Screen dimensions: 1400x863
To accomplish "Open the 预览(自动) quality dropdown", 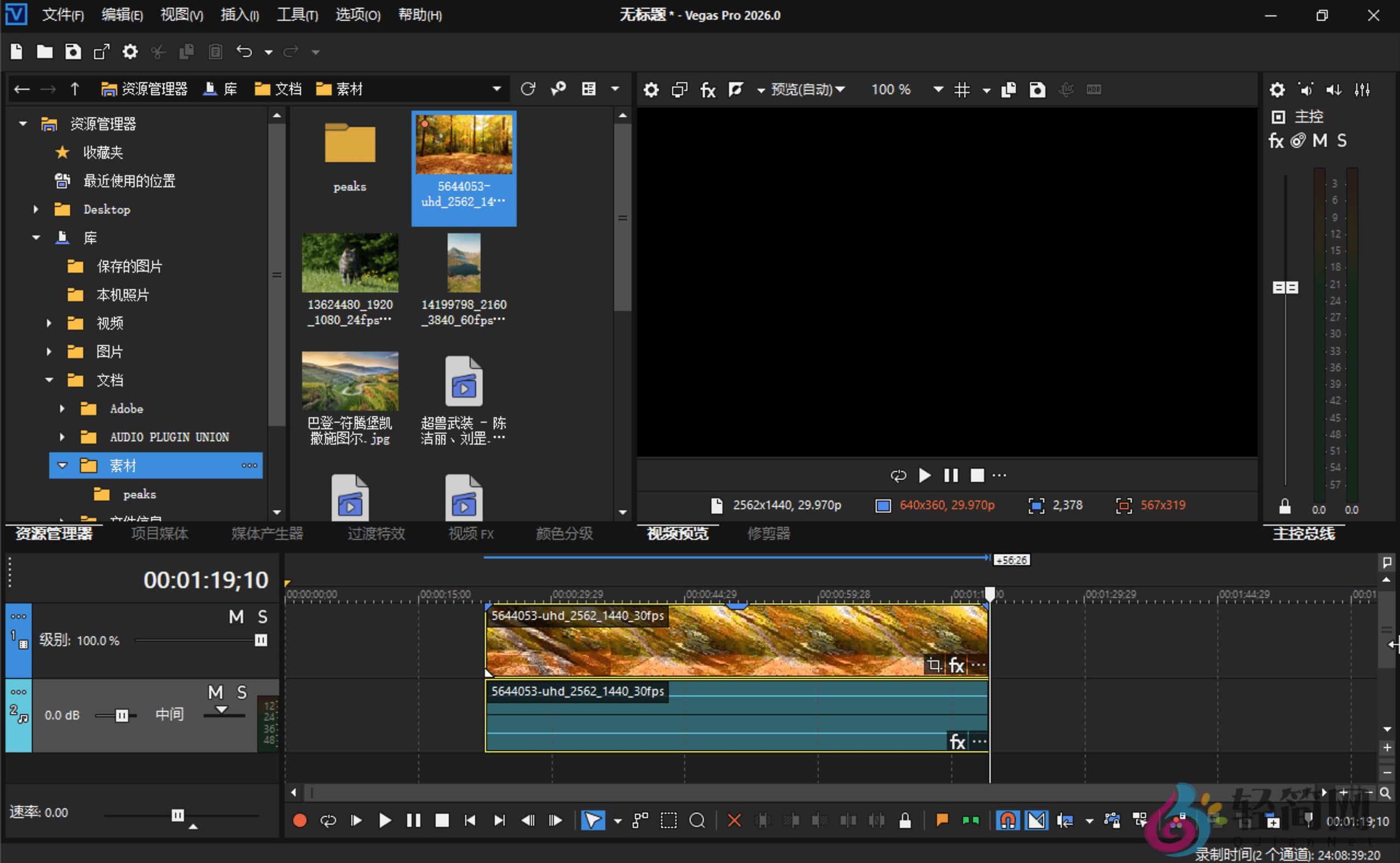I will tap(807, 90).
